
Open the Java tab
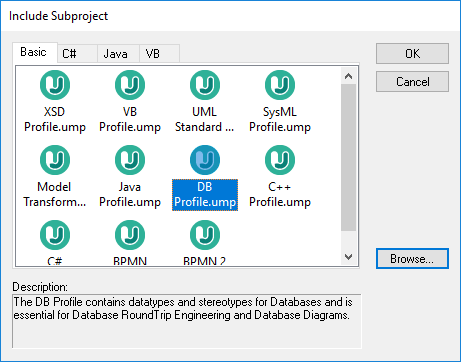tap(118, 53)
